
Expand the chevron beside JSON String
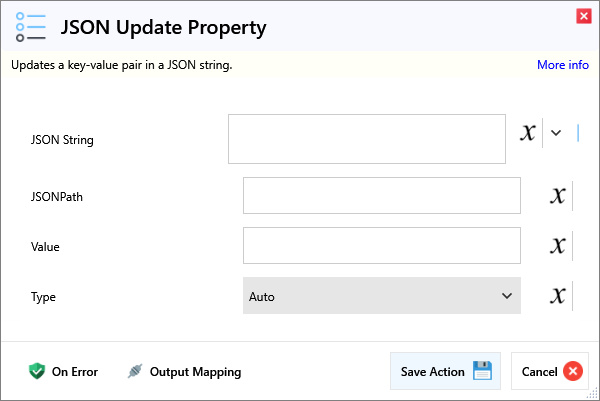556,133
